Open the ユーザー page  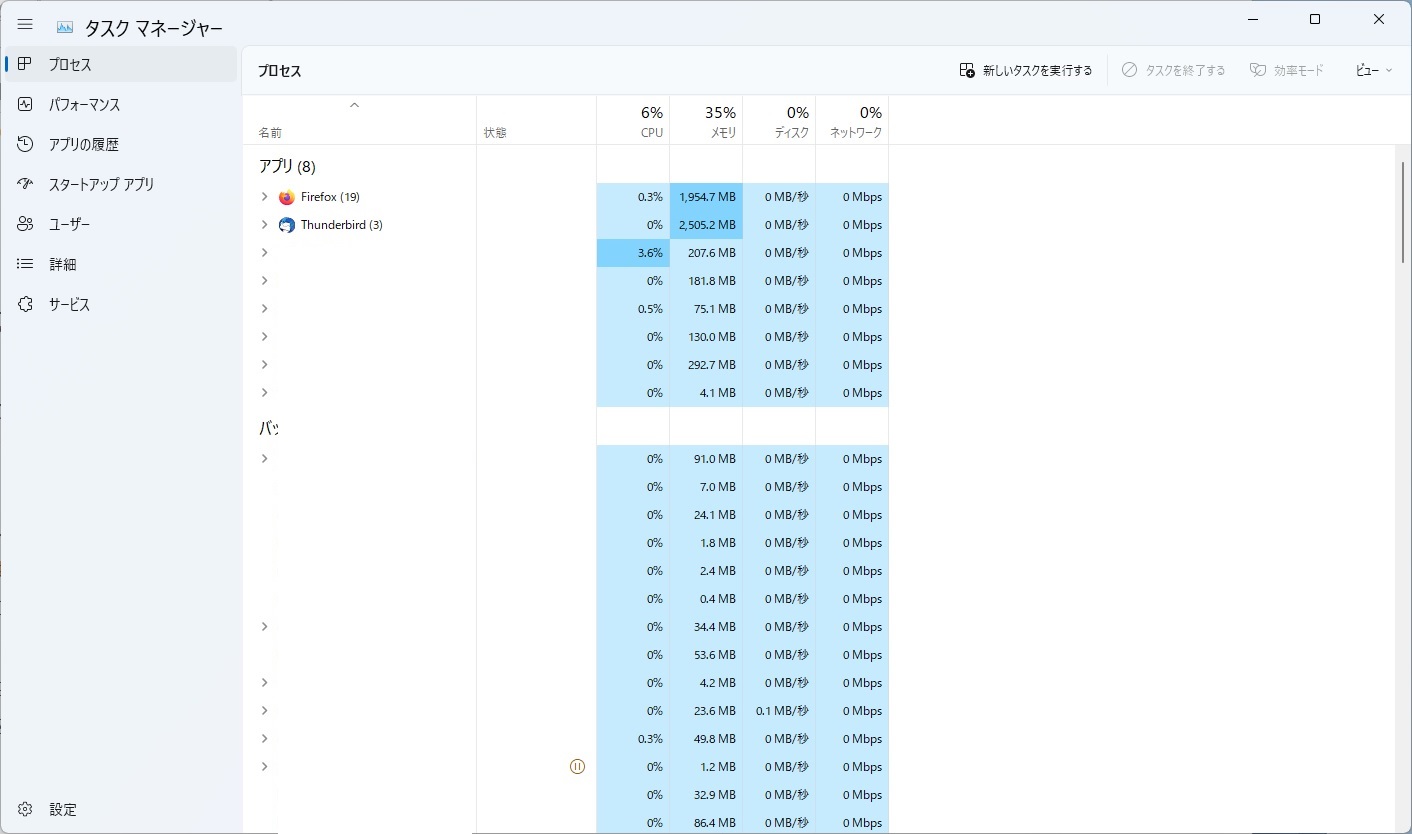click(x=69, y=225)
